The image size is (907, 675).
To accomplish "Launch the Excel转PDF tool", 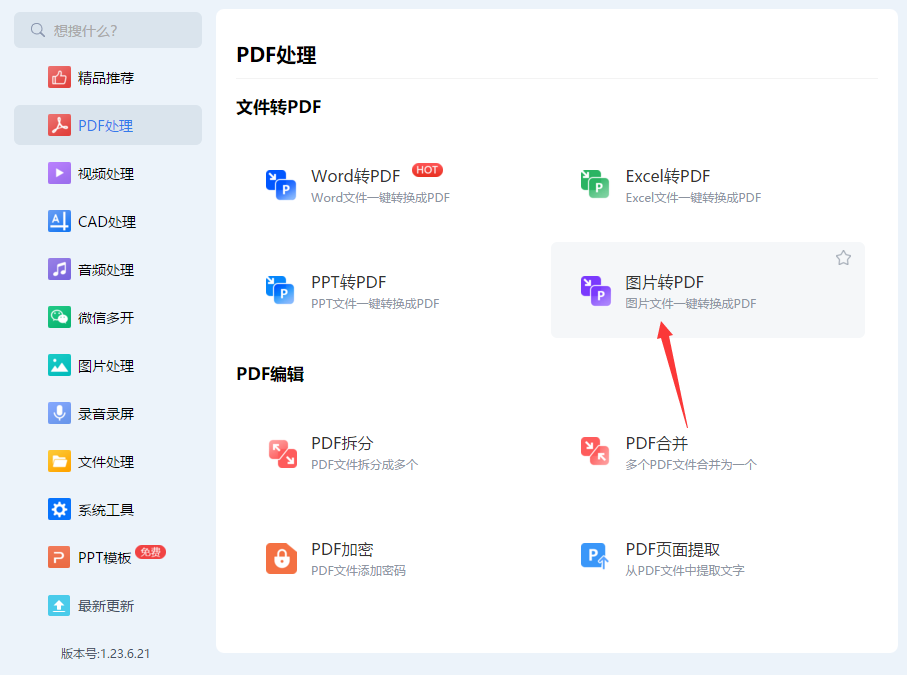I will 708,185.
